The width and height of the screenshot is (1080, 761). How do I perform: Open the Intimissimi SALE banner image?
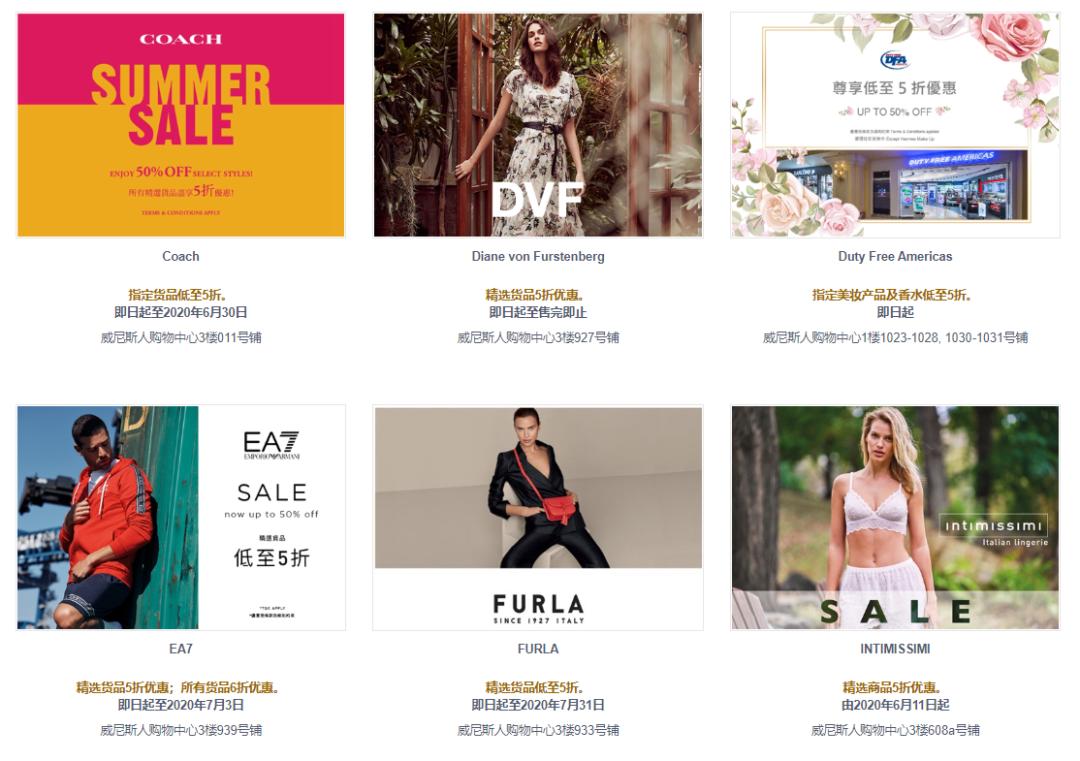[895, 517]
